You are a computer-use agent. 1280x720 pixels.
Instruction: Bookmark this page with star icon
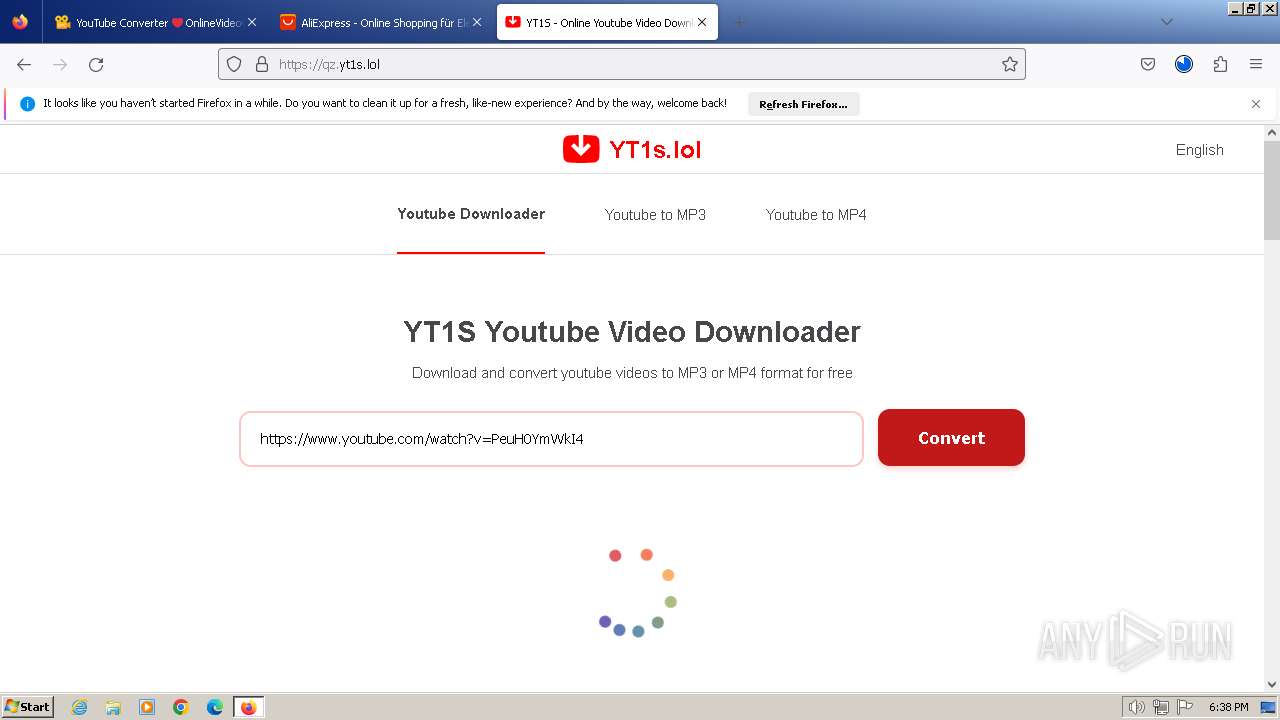pyautogui.click(x=1010, y=64)
